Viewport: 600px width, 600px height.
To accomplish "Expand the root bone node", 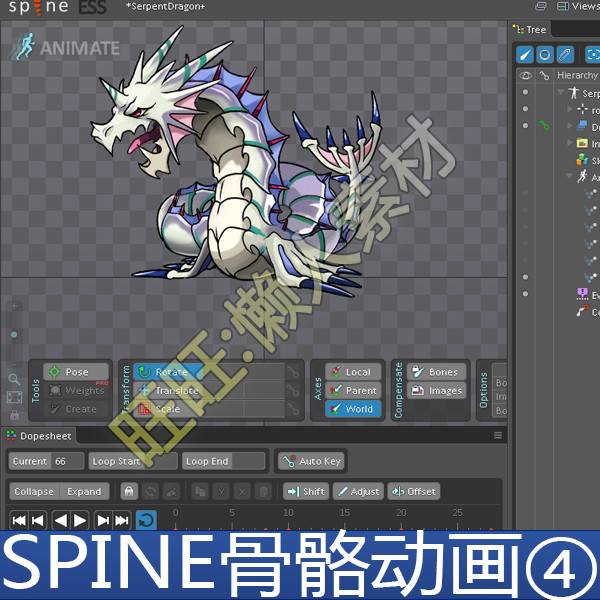I will pos(570,109).
